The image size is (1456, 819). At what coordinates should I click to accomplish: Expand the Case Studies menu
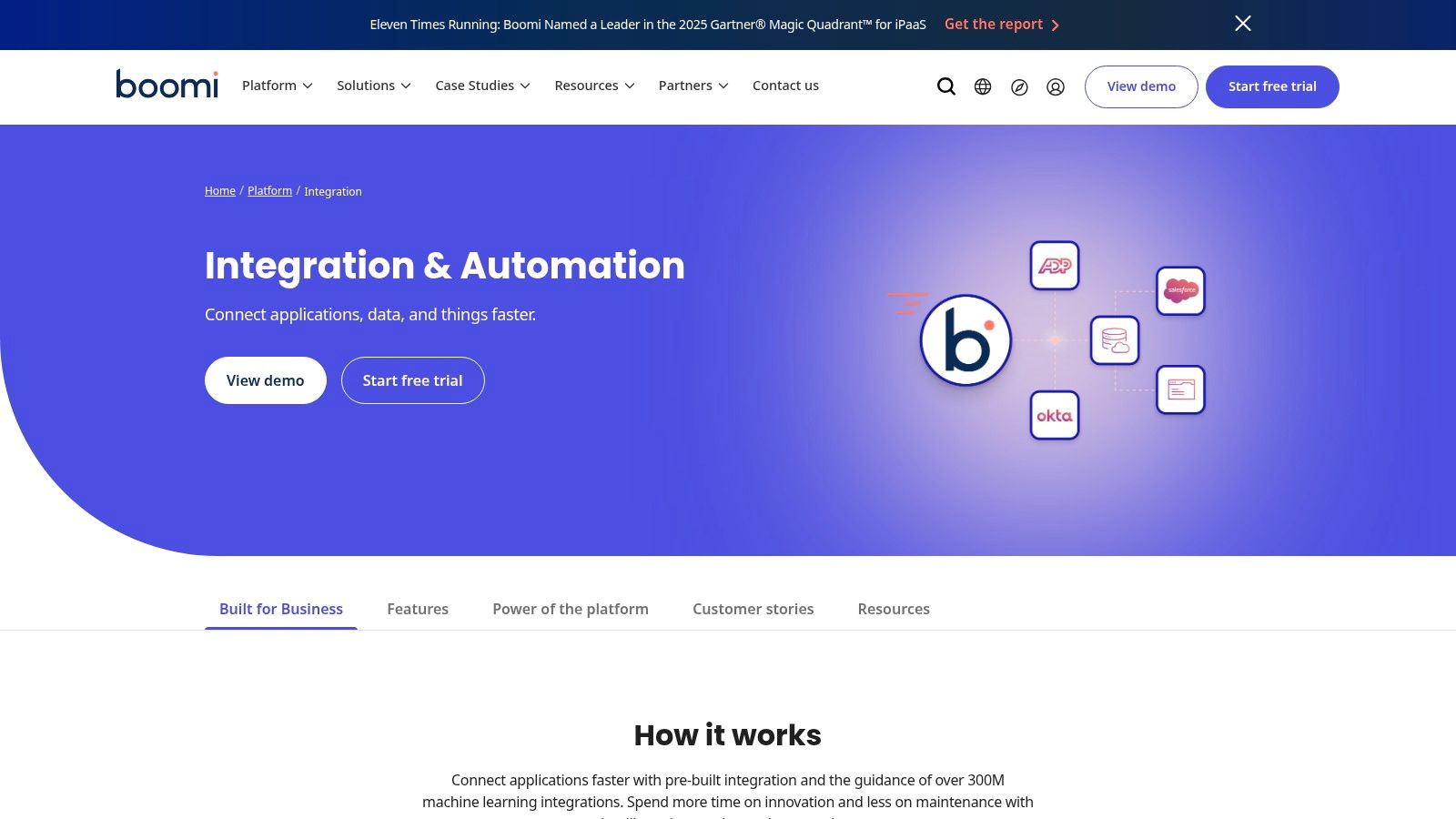(x=483, y=86)
